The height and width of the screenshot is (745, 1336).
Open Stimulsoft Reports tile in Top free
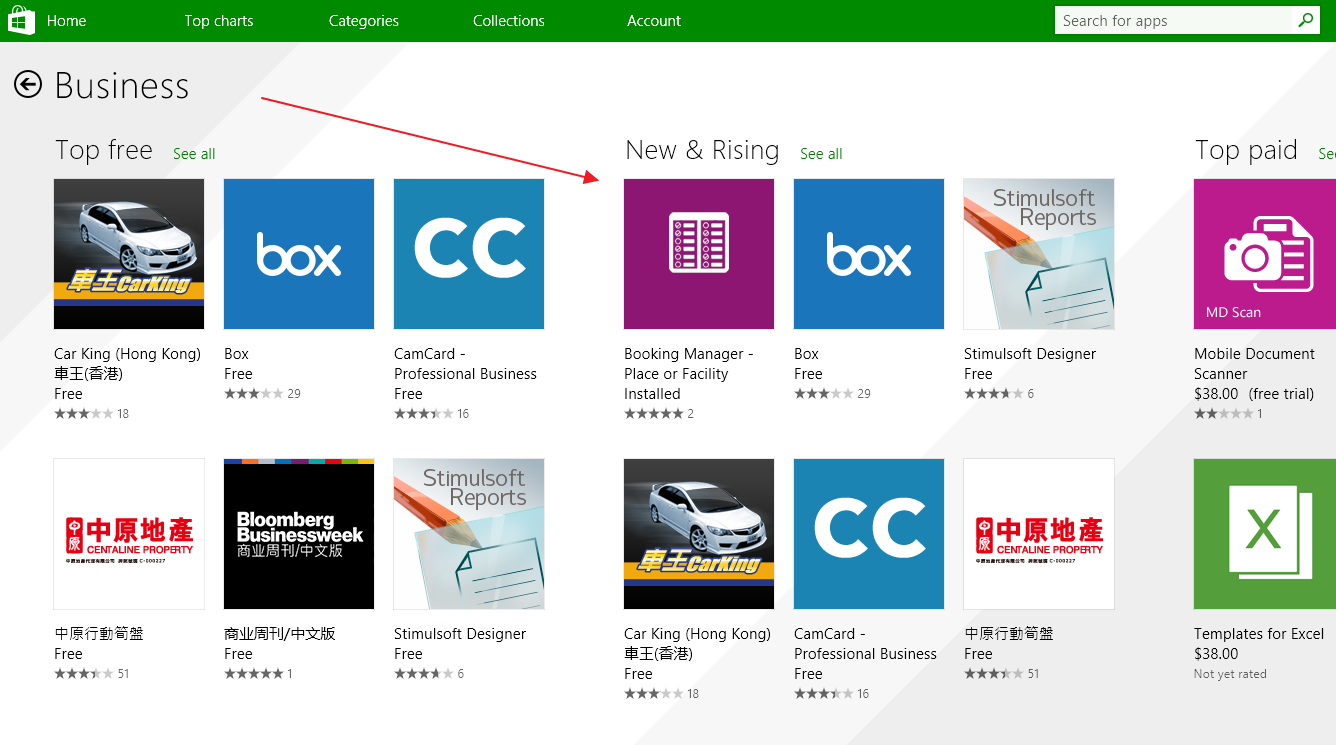(469, 534)
